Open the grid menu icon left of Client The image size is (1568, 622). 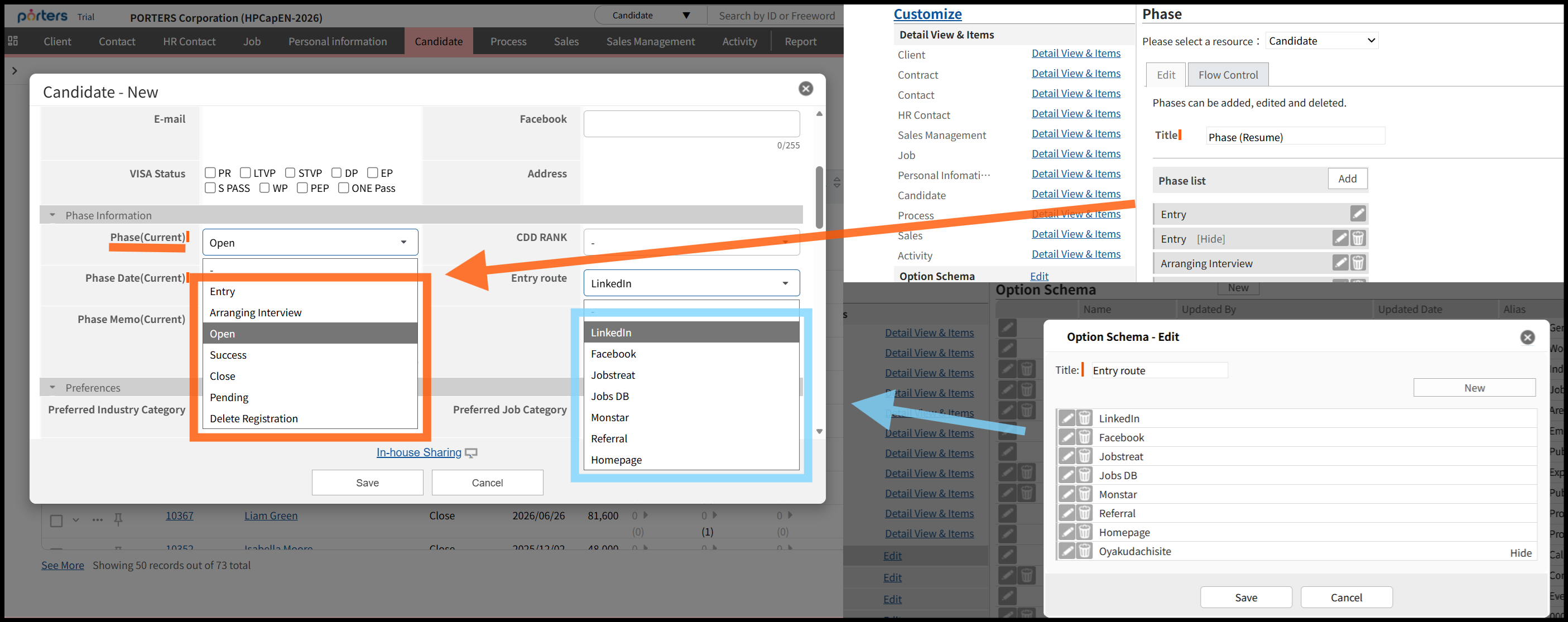tap(13, 41)
